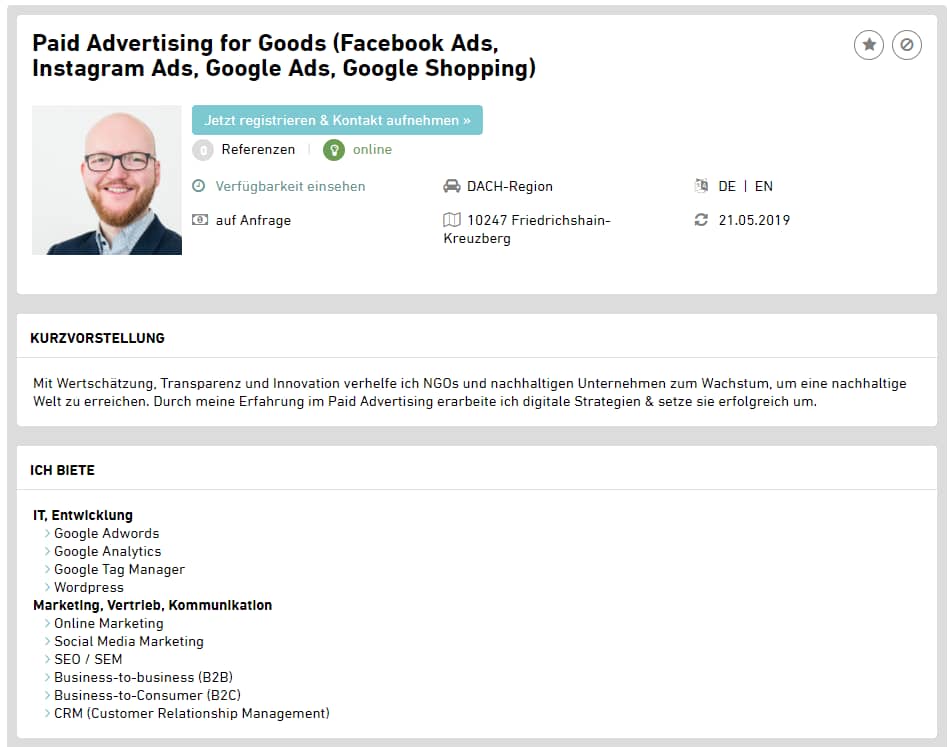Click the map icon beside 10247 Friedrichshain
Screen dimensions: 949x747
(452, 220)
